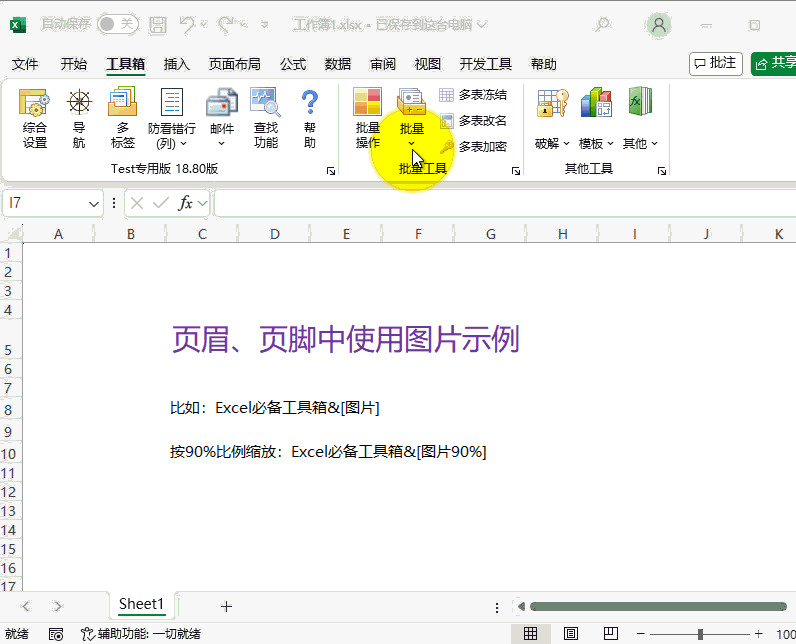Open 帮助 question mark icon

[310, 118]
